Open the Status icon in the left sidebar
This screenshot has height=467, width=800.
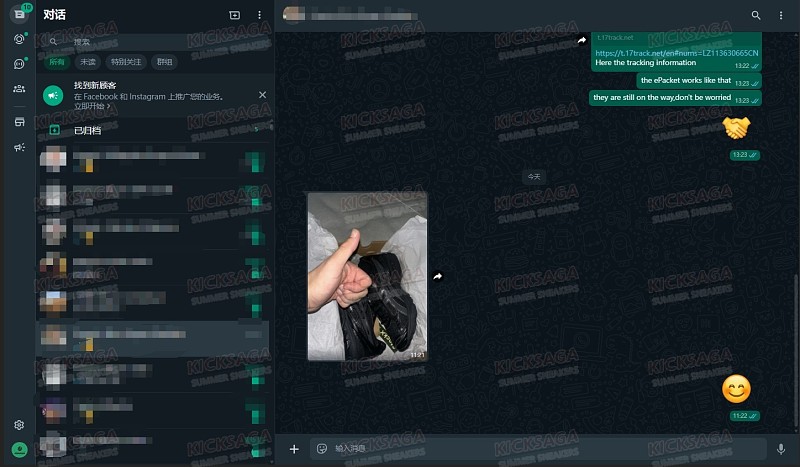point(19,39)
